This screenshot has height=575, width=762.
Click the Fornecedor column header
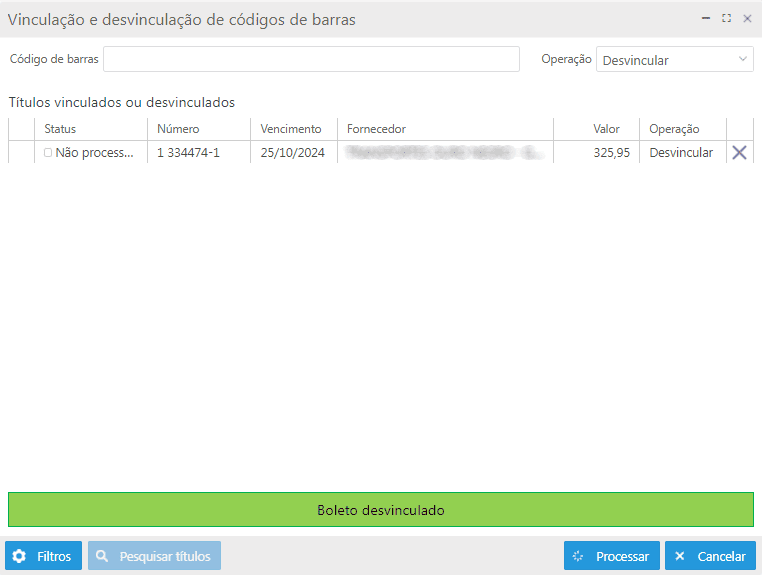coord(376,129)
